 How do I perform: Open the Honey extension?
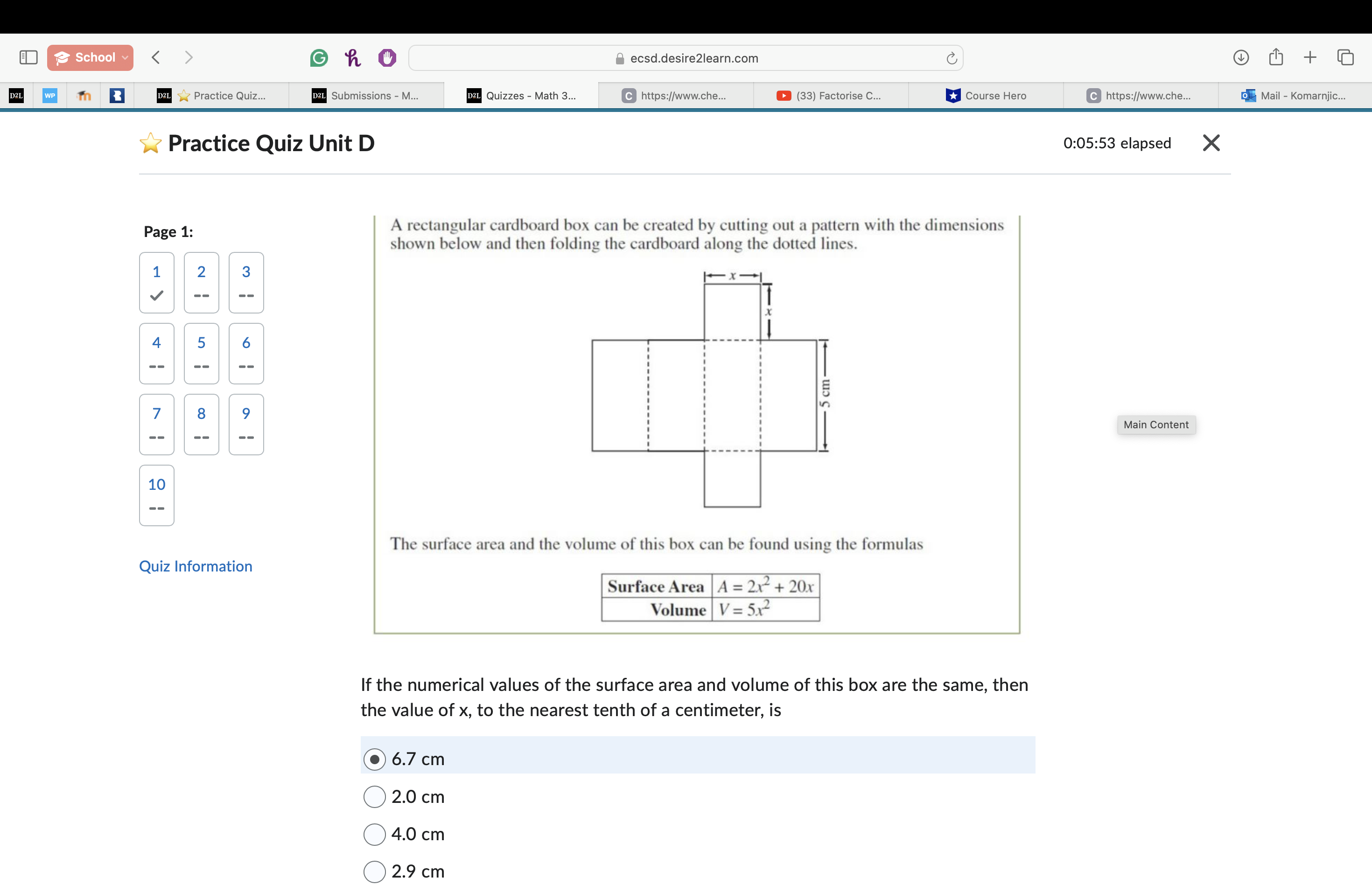click(352, 58)
